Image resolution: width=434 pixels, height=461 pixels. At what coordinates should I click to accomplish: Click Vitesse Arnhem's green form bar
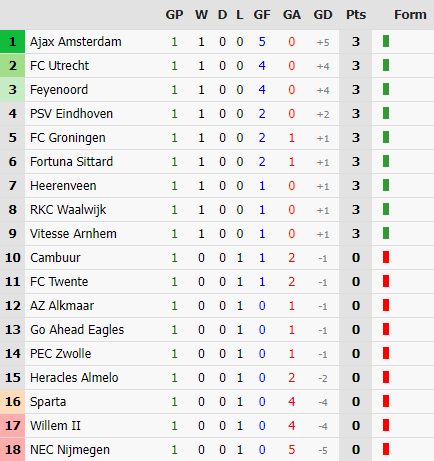(x=386, y=233)
